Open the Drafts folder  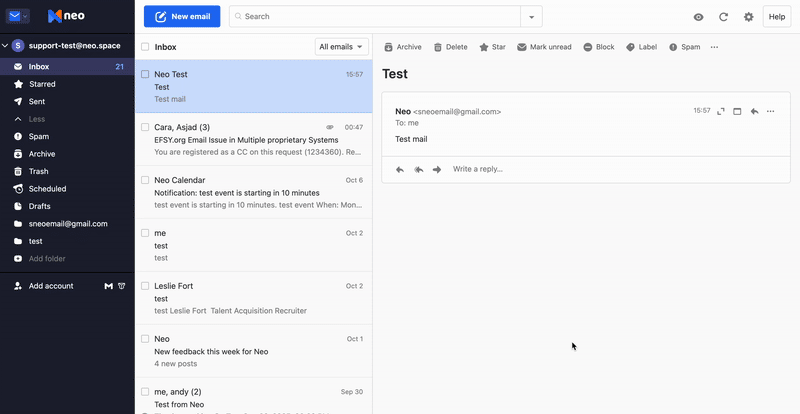click(67, 206)
